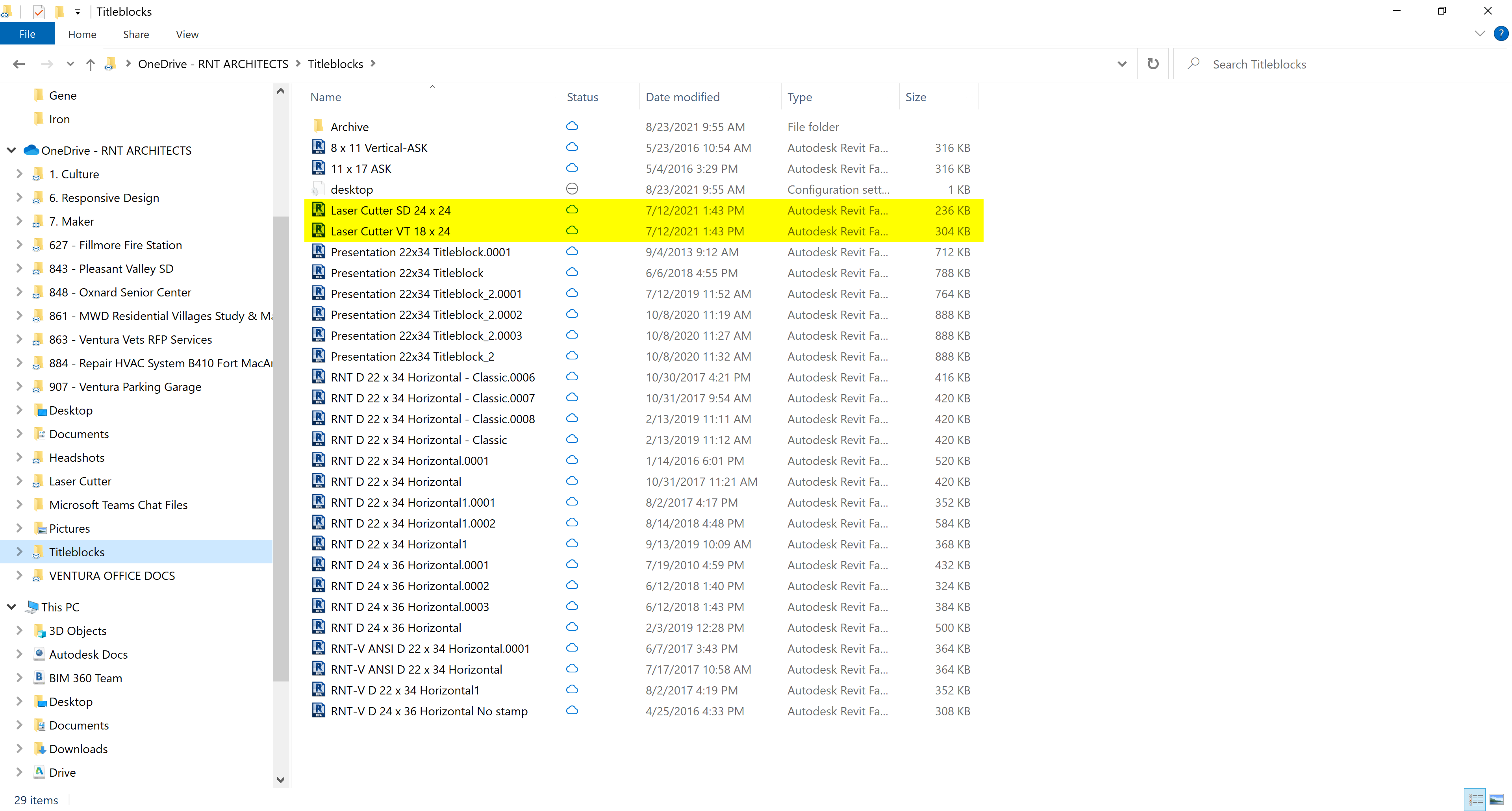Screen dimensions: 1512x811
Task: Click navigation pane scroll up arrow
Action: click(x=281, y=91)
